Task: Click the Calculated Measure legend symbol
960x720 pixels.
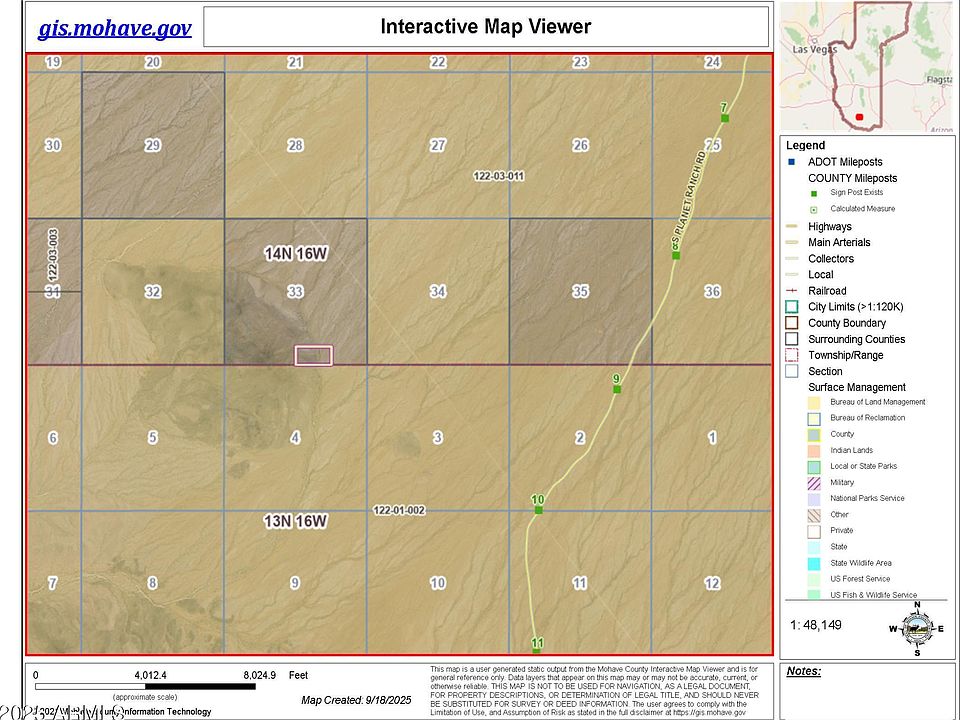Action: 814,209
